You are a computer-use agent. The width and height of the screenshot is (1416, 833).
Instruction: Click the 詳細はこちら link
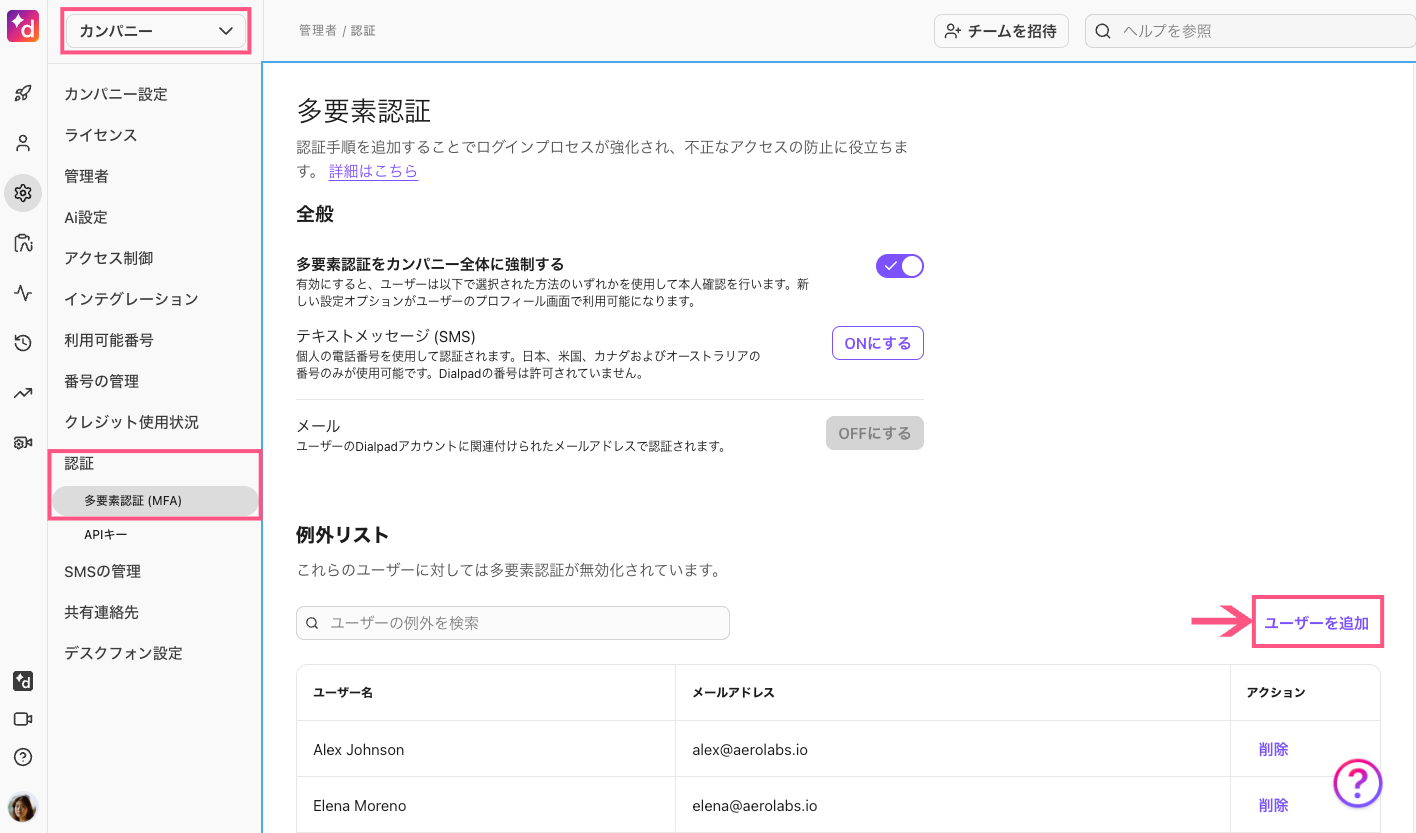373,171
